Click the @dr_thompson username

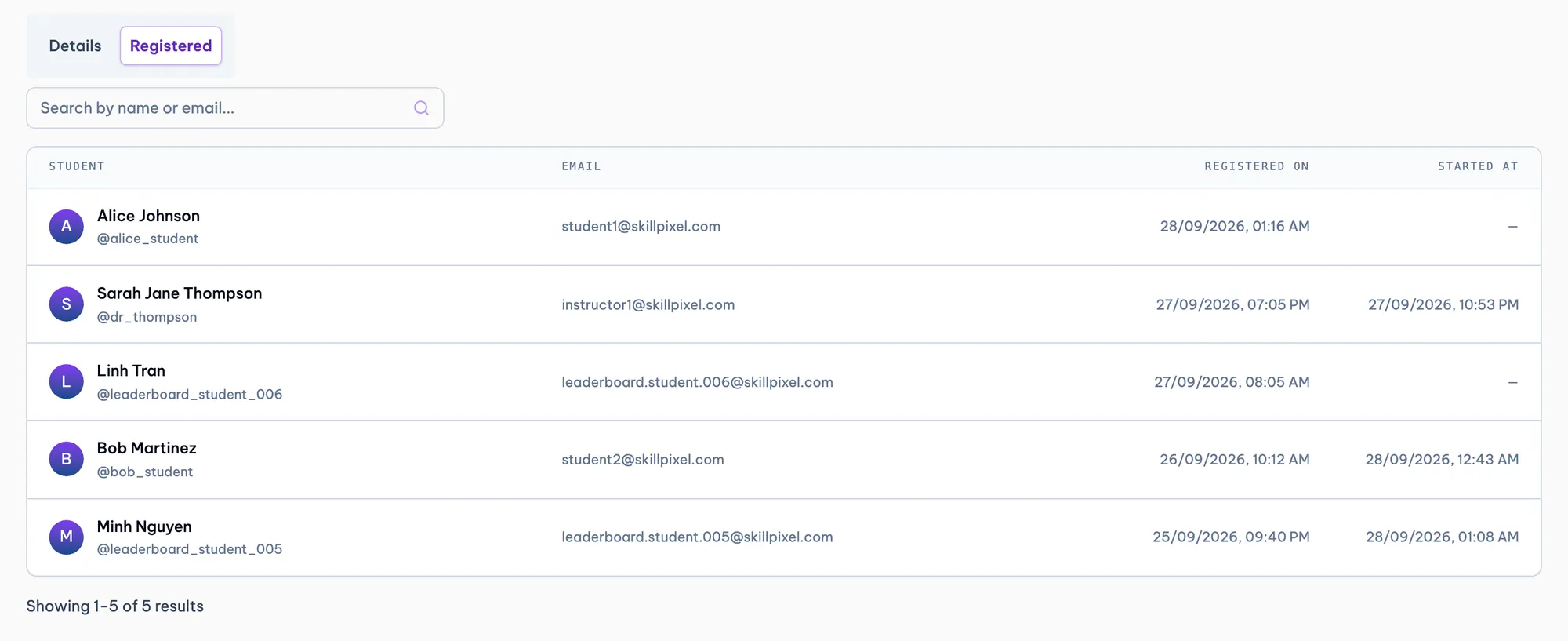[x=147, y=317]
